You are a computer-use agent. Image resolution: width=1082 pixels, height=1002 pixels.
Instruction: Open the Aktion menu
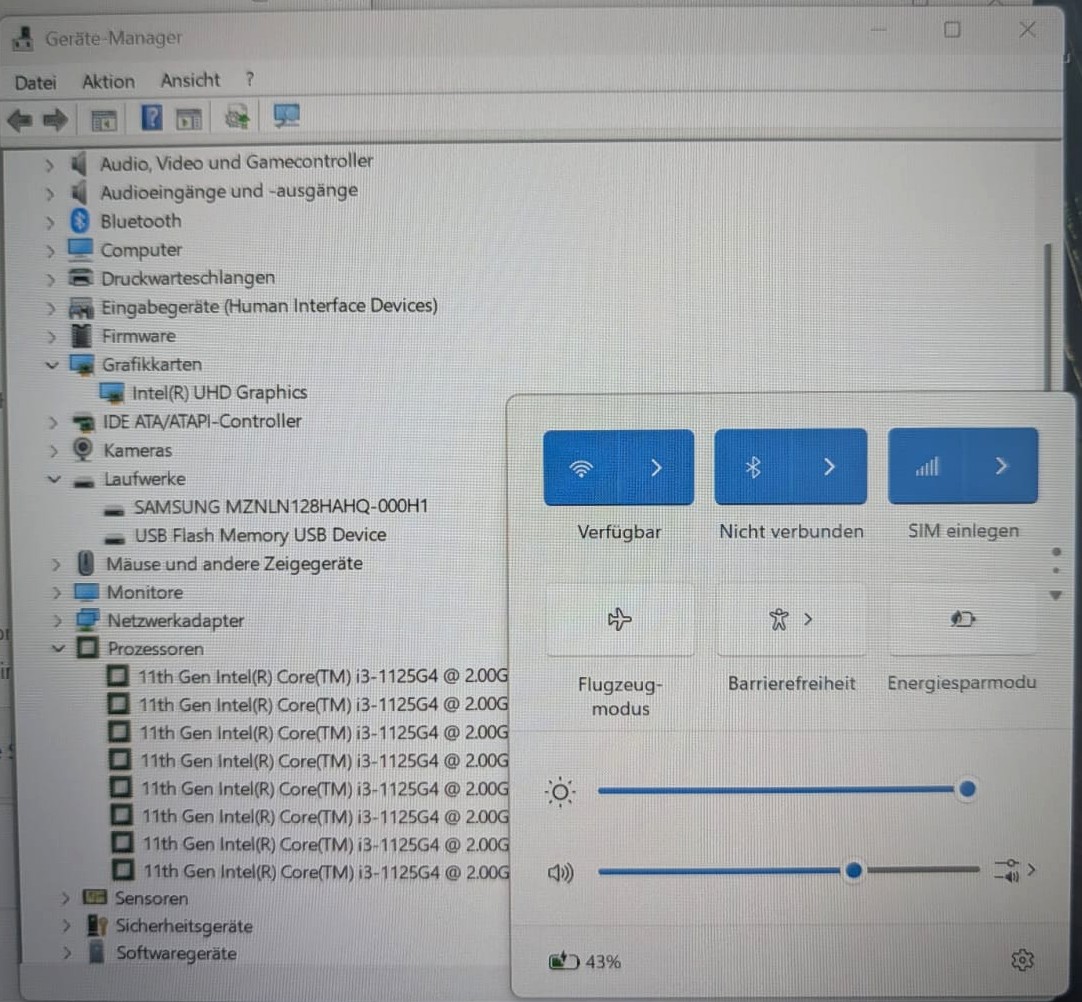tap(108, 81)
